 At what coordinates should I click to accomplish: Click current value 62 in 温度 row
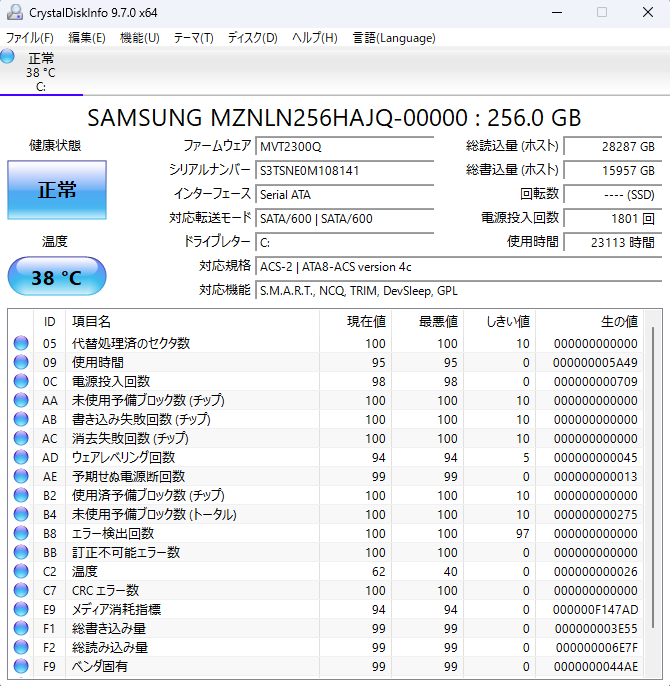click(x=379, y=572)
